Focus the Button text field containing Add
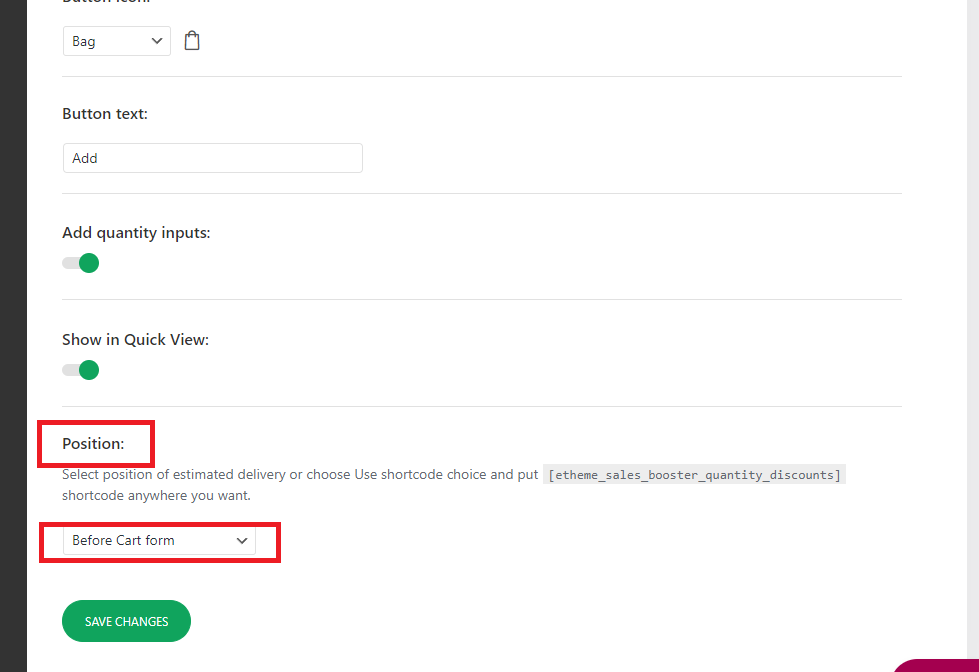This screenshot has width=979, height=672. (x=213, y=158)
